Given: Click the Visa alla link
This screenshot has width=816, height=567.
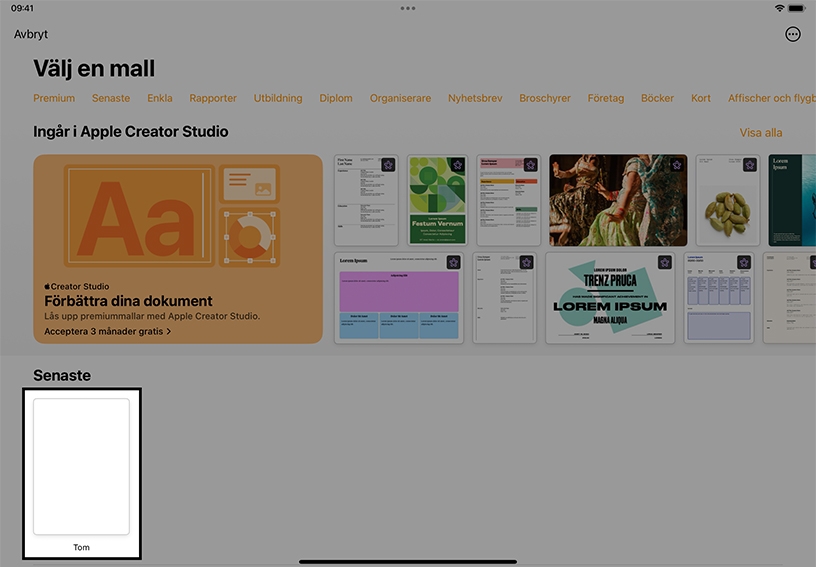Looking at the screenshot, I should [761, 133].
